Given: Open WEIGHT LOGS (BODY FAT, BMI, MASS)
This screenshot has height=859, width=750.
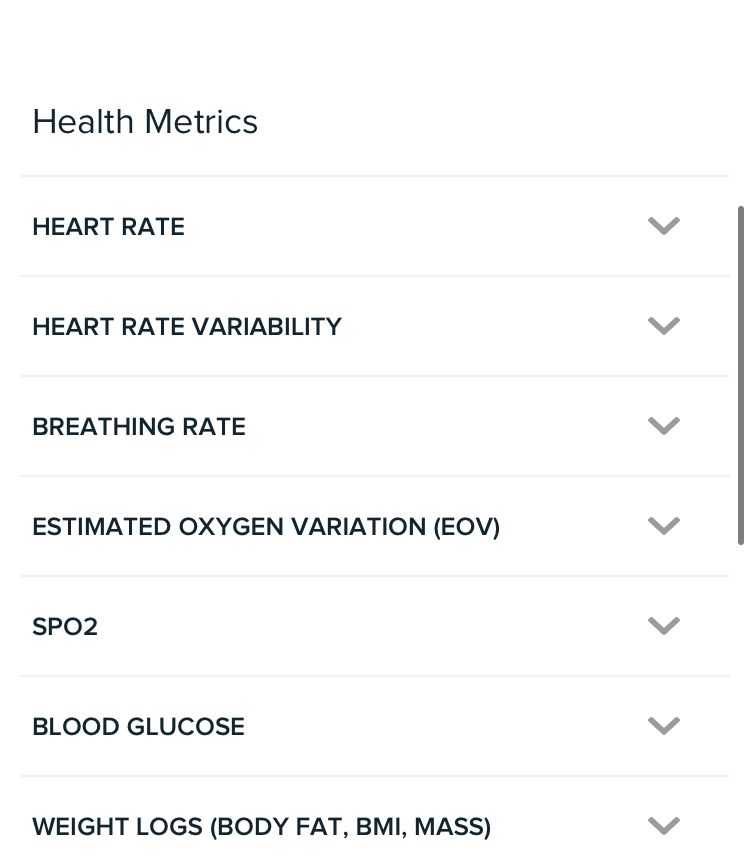Looking at the screenshot, I should click(x=262, y=827).
